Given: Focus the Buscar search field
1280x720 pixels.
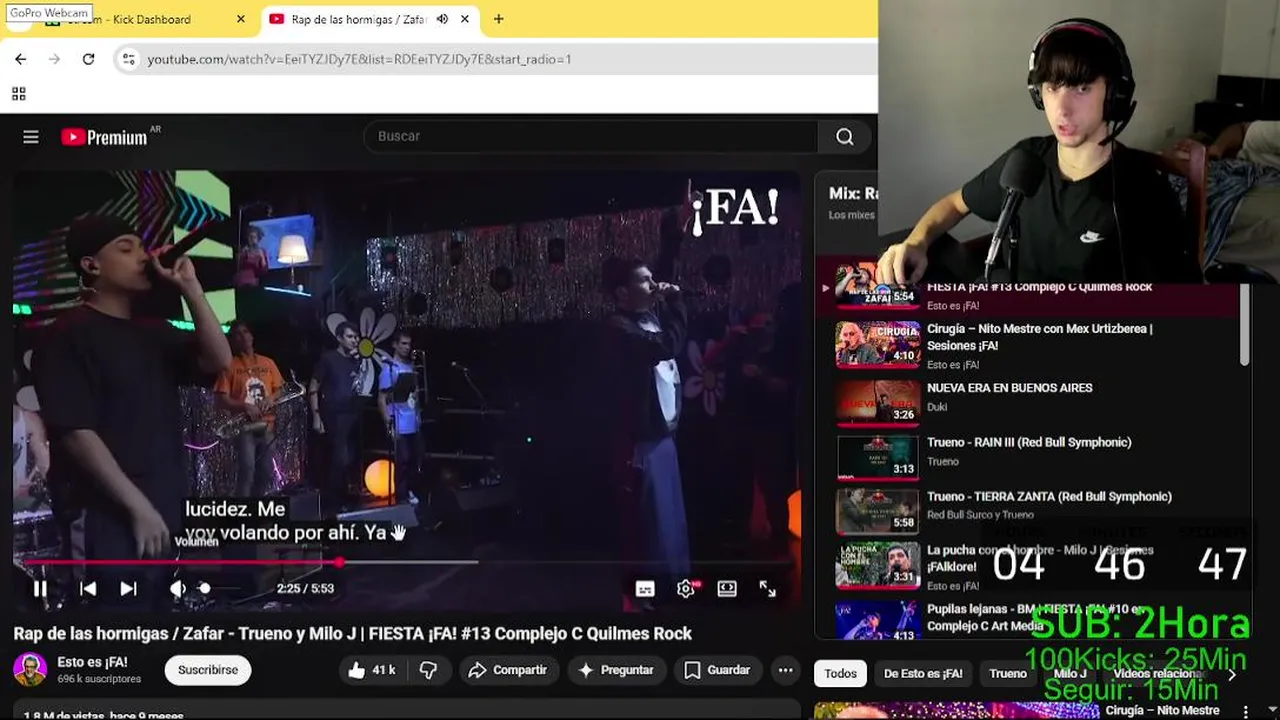Looking at the screenshot, I should tap(590, 136).
